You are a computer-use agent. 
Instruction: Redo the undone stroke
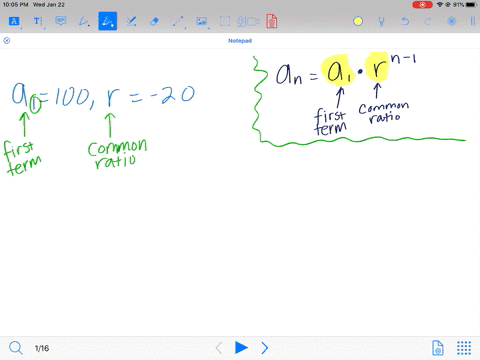(x=428, y=21)
